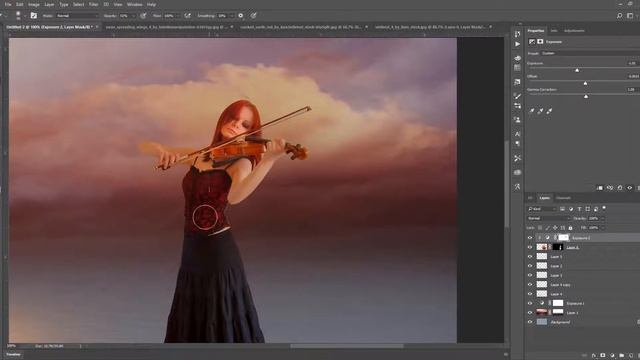The width and height of the screenshot is (640, 360).
Task: Add a layer style fx button
Action: [x=594, y=356]
